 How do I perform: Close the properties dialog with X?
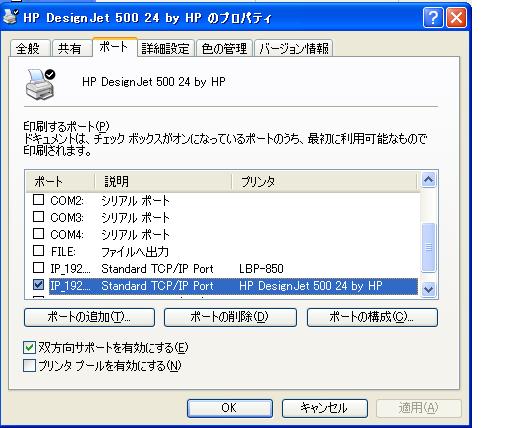pyautogui.click(x=456, y=18)
